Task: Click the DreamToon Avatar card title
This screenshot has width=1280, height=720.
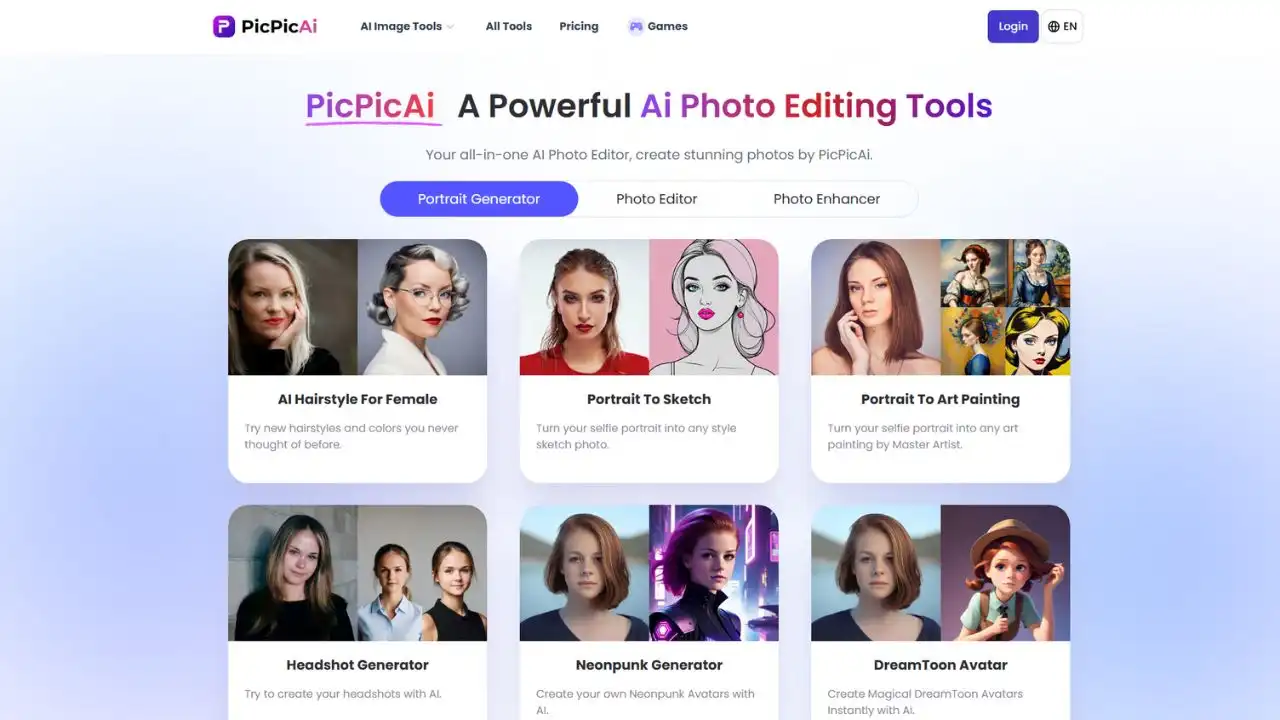Action: [x=941, y=665]
